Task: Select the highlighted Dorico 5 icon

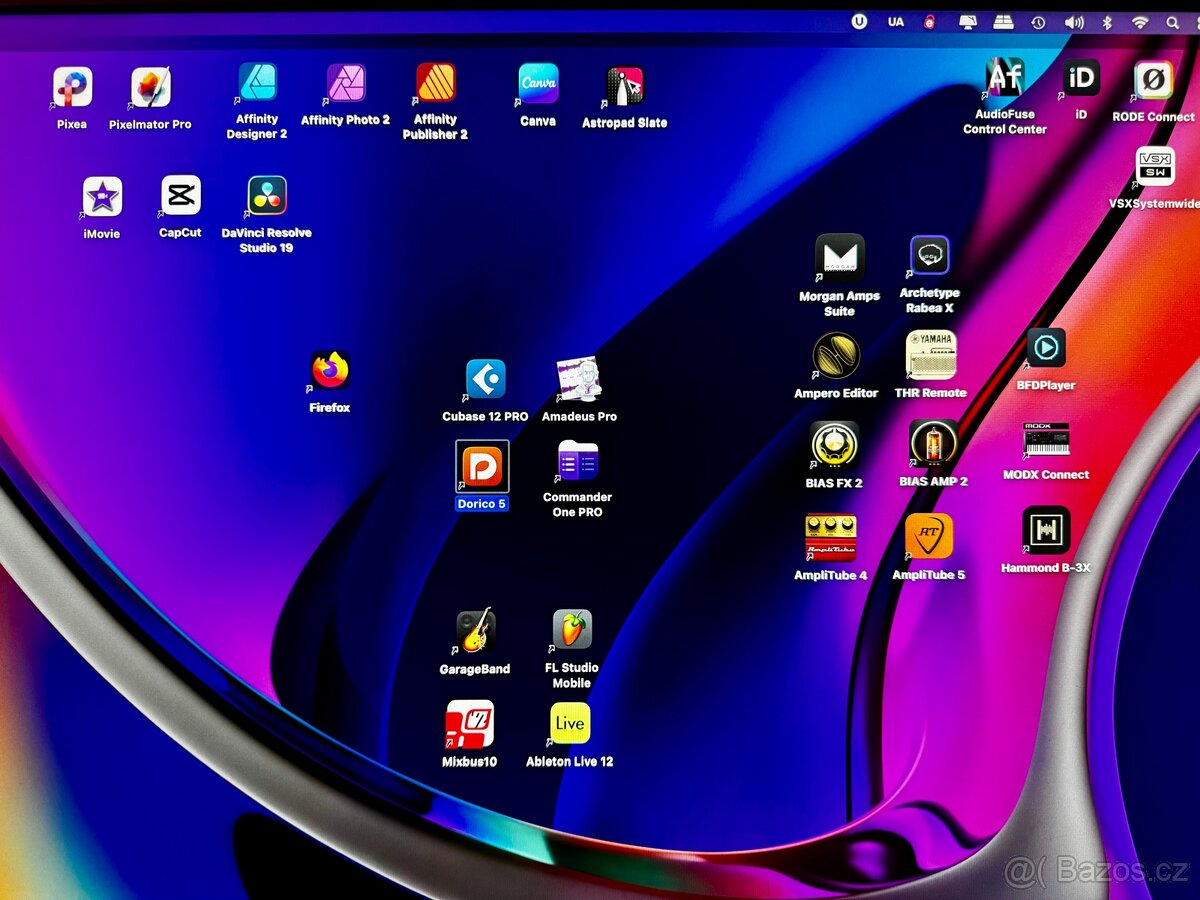Action: click(482, 467)
